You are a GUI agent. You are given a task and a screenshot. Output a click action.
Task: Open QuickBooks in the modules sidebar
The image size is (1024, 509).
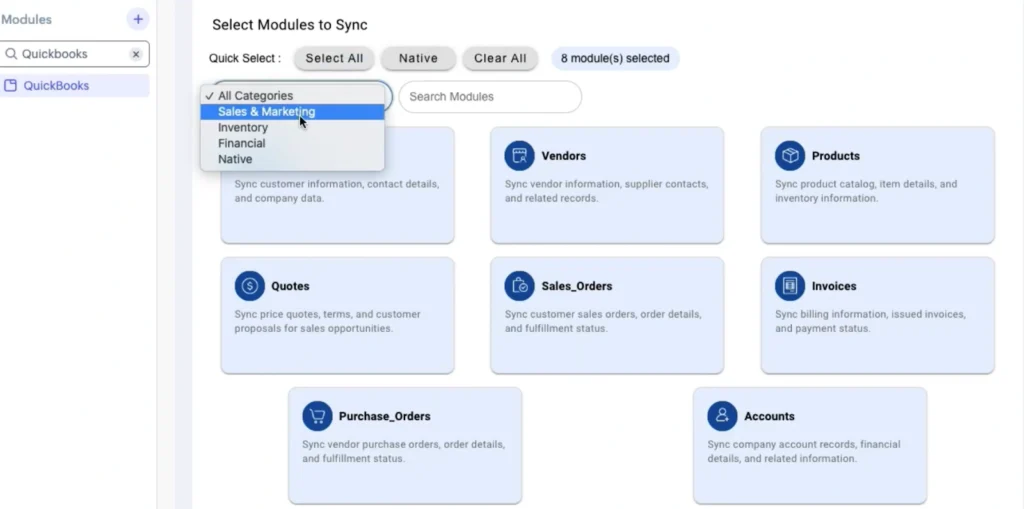pyautogui.click(x=74, y=86)
